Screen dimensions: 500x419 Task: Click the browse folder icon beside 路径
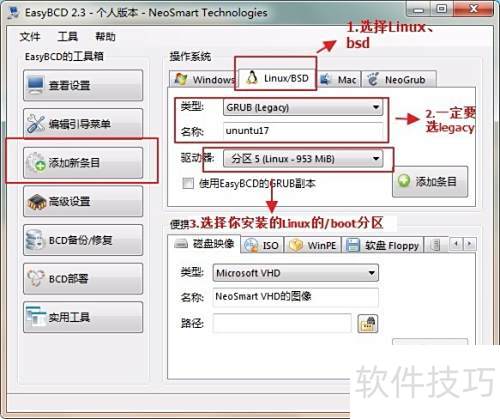[x=367, y=323]
